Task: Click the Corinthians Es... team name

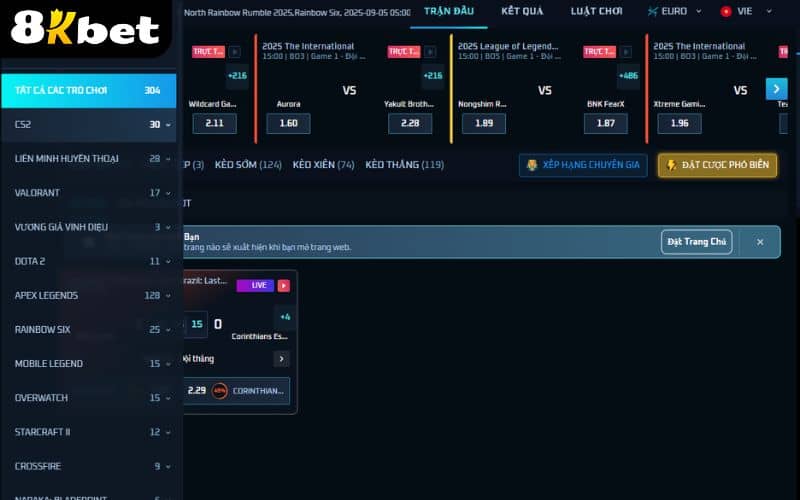Action: [x=260, y=337]
